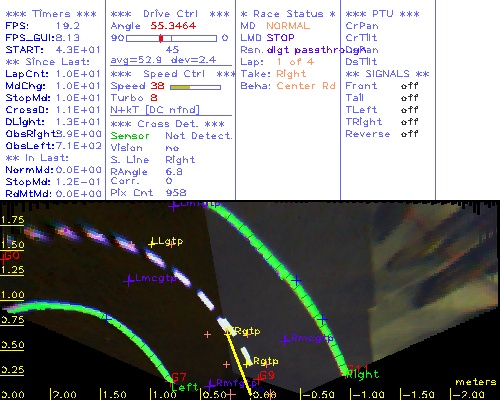500x400 pixels.
Task: Click the Race Status header
Action: tap(288, 14)
